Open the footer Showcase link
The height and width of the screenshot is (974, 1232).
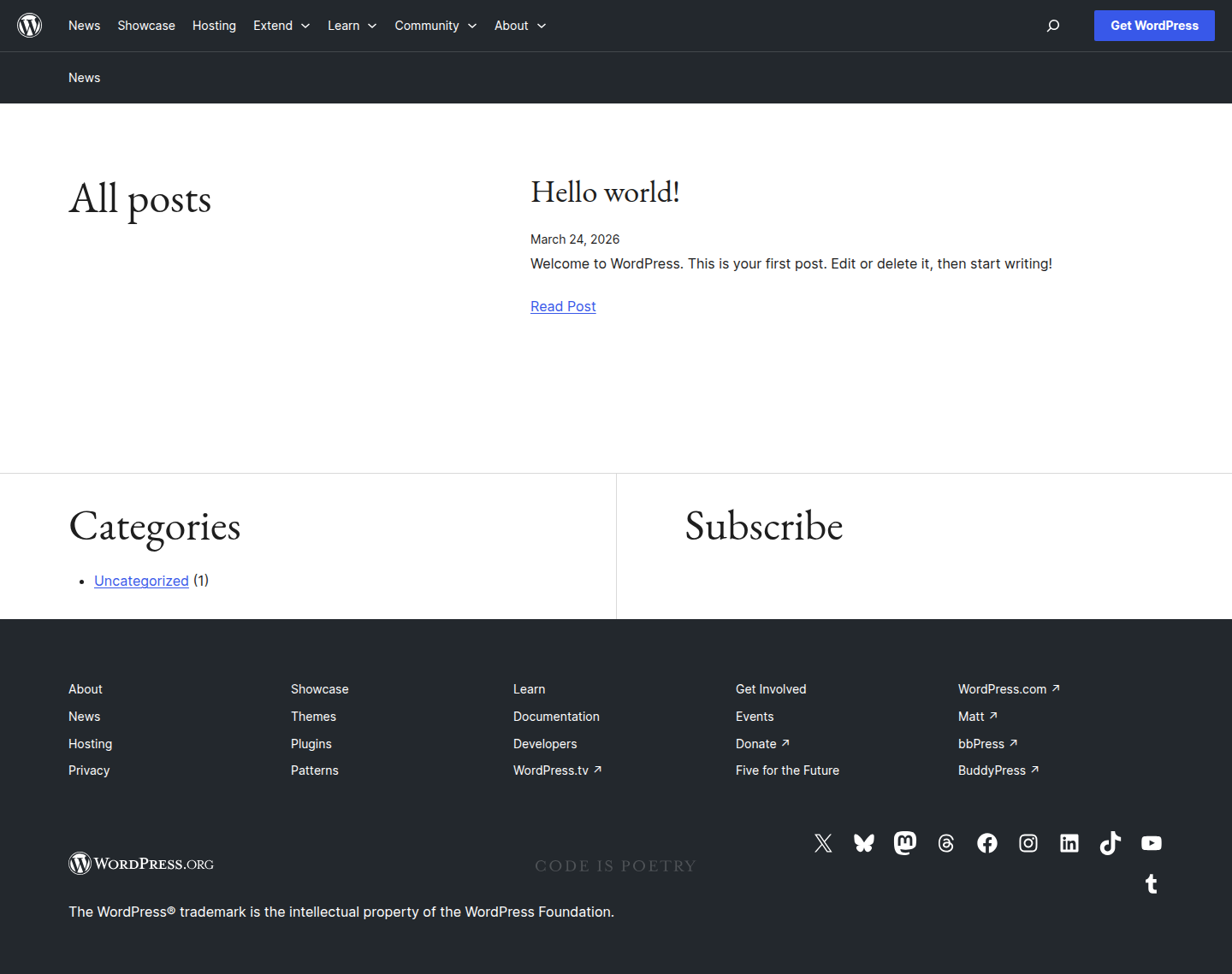[320, 689]
